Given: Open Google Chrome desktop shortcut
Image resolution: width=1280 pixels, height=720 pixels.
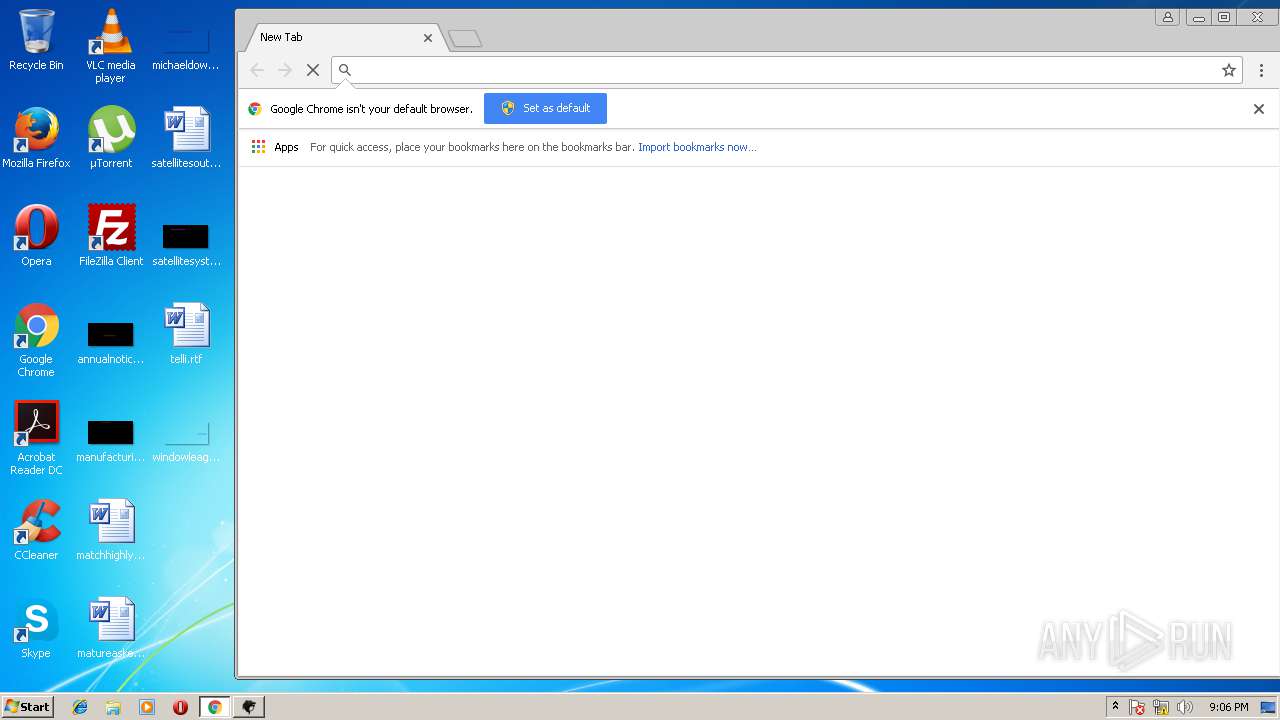Looking at the screenshot, I should click(36, 340).
